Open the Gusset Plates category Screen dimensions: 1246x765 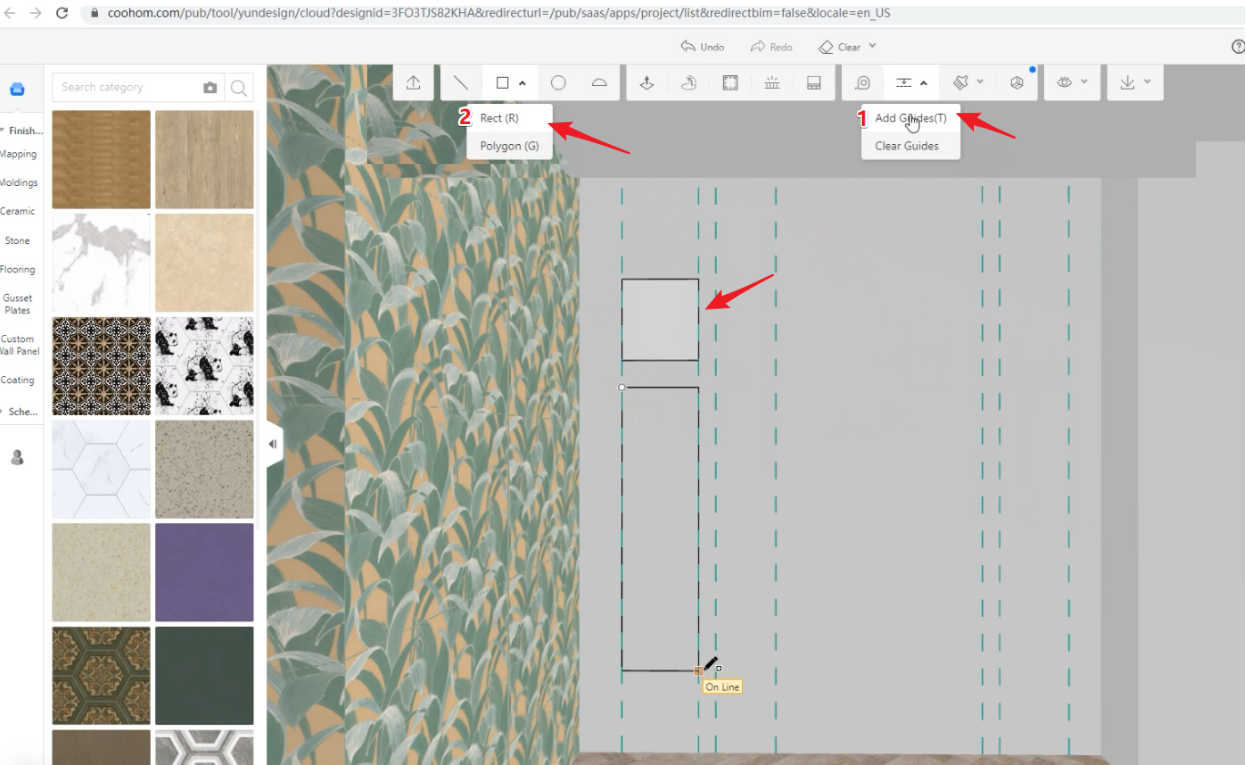click(18, 304)
